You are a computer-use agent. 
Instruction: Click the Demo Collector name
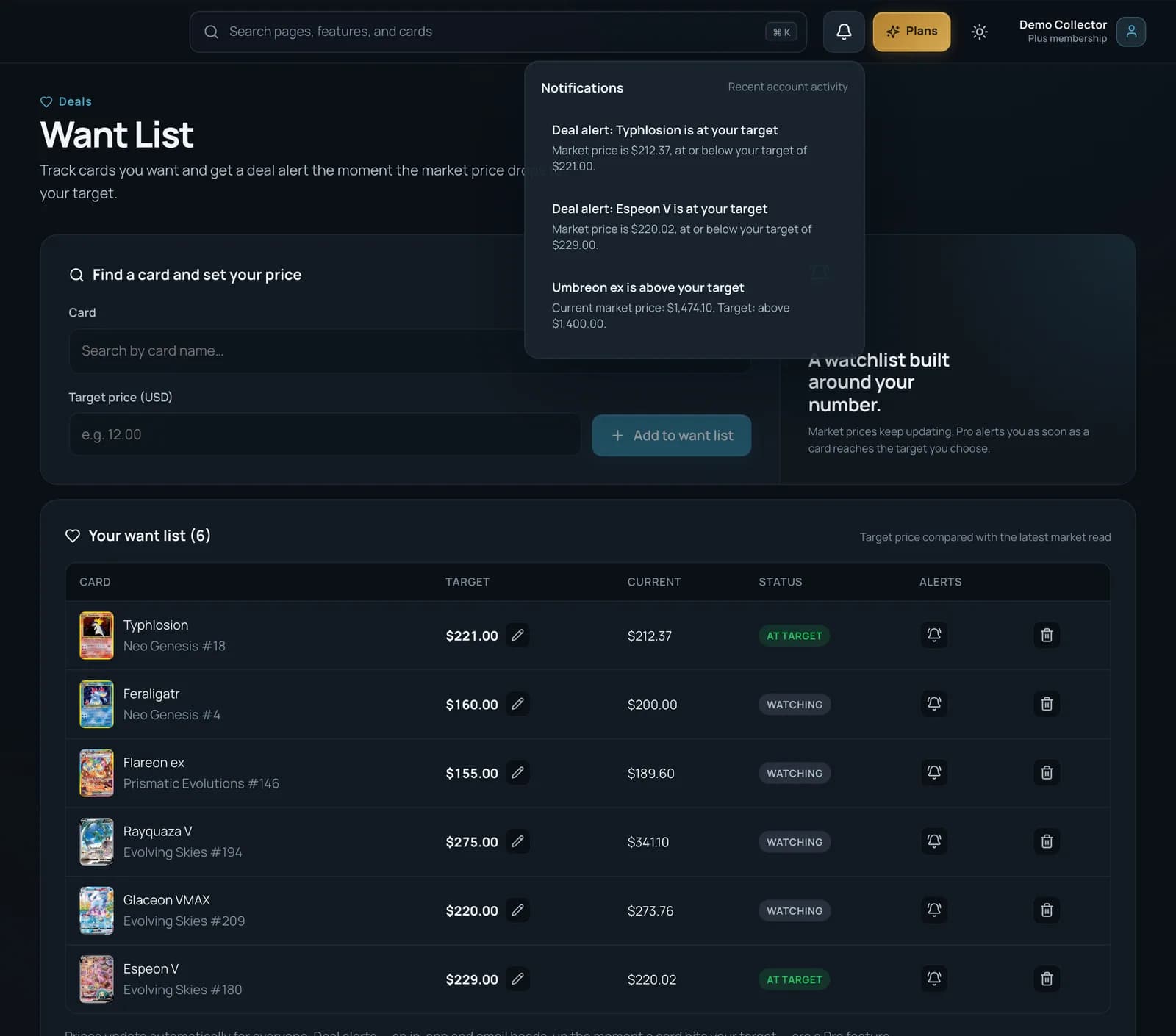pyautogui.click(x=1063, y=24)
